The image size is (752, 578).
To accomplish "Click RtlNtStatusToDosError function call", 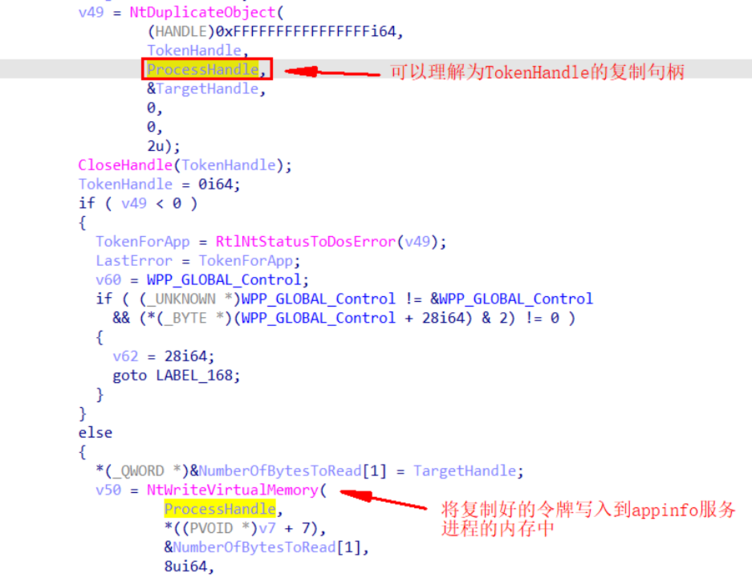I will [x=306, y=241].
